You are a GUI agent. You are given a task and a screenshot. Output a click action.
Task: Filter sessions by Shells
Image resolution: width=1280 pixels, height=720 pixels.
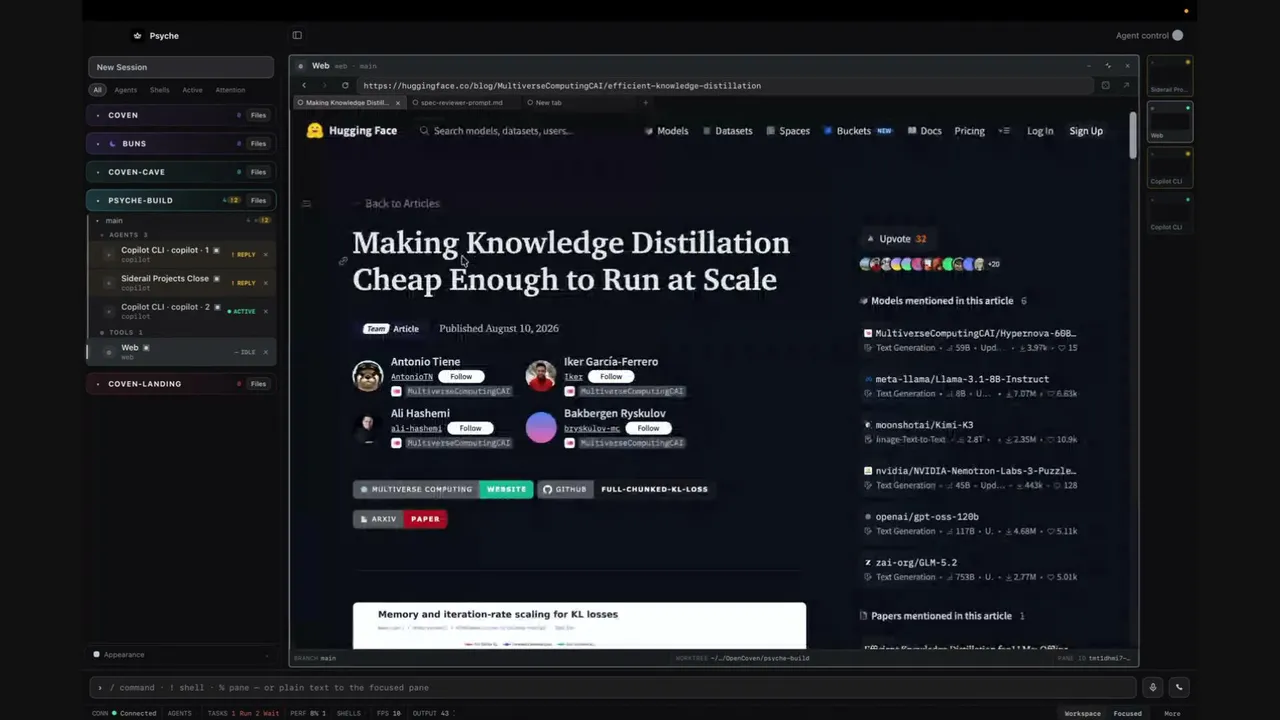[x=160, y=90]
